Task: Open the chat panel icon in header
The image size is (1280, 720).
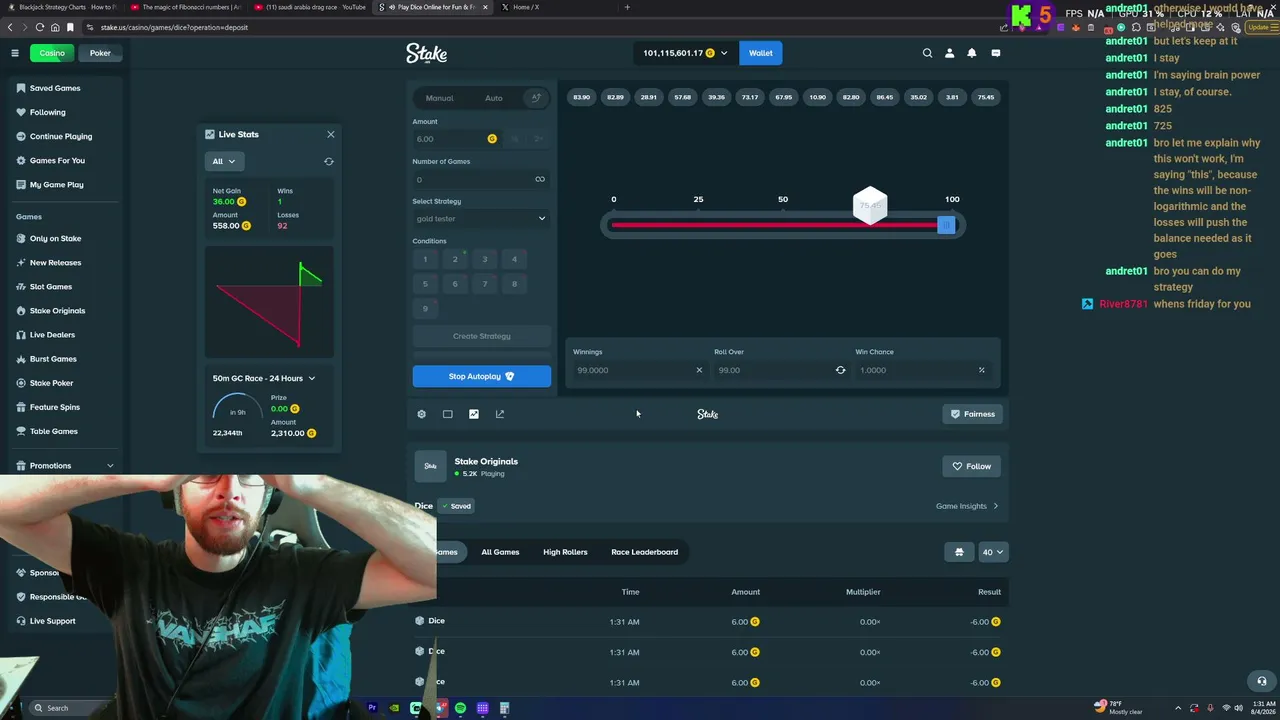Action: [x=995, y=53]
